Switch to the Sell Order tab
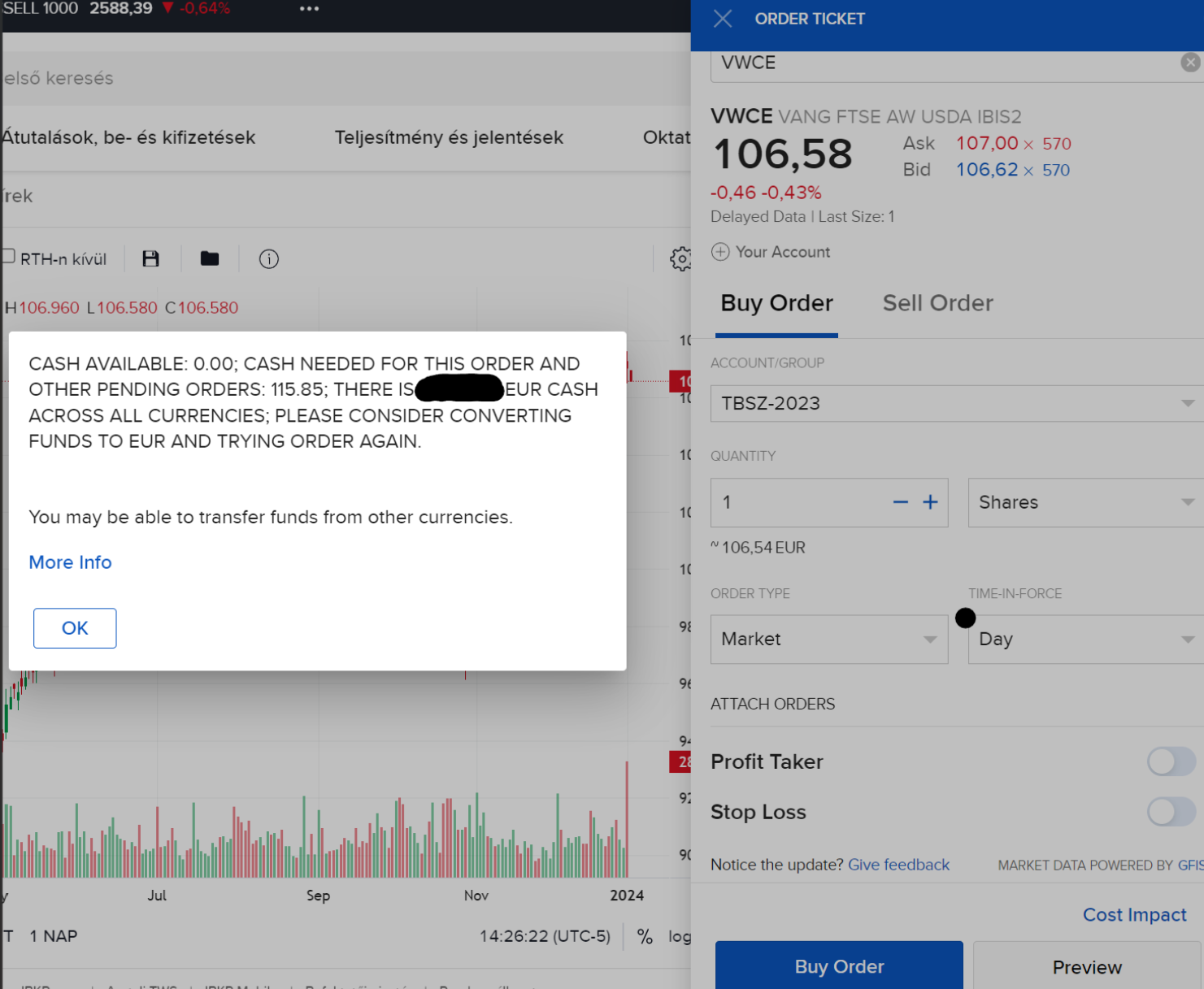The height and width of the screenshot is (989, 1204). pos(938,303)
